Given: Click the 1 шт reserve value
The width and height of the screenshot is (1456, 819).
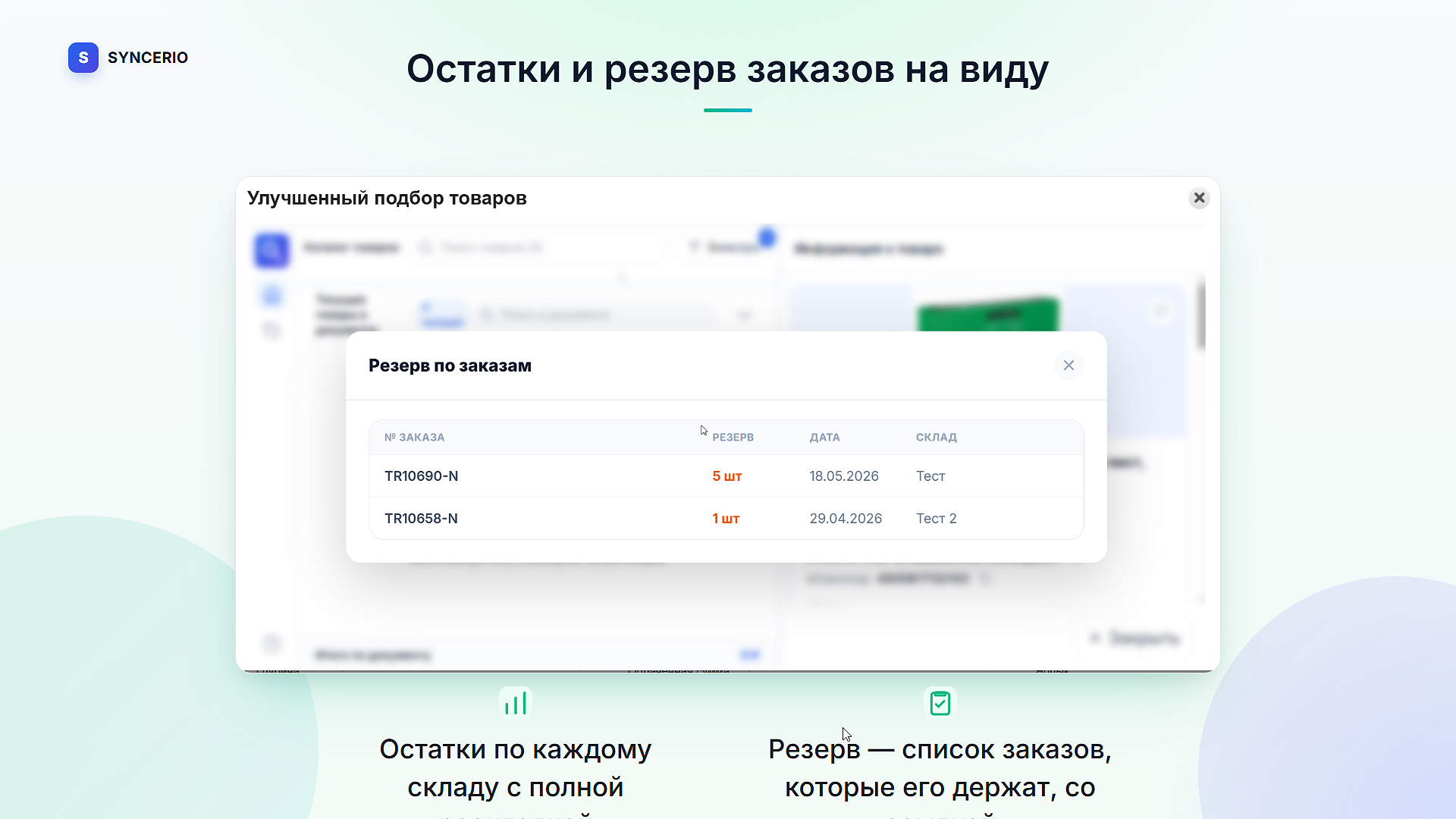Looking at the screenshot, I should click(726, 519).
